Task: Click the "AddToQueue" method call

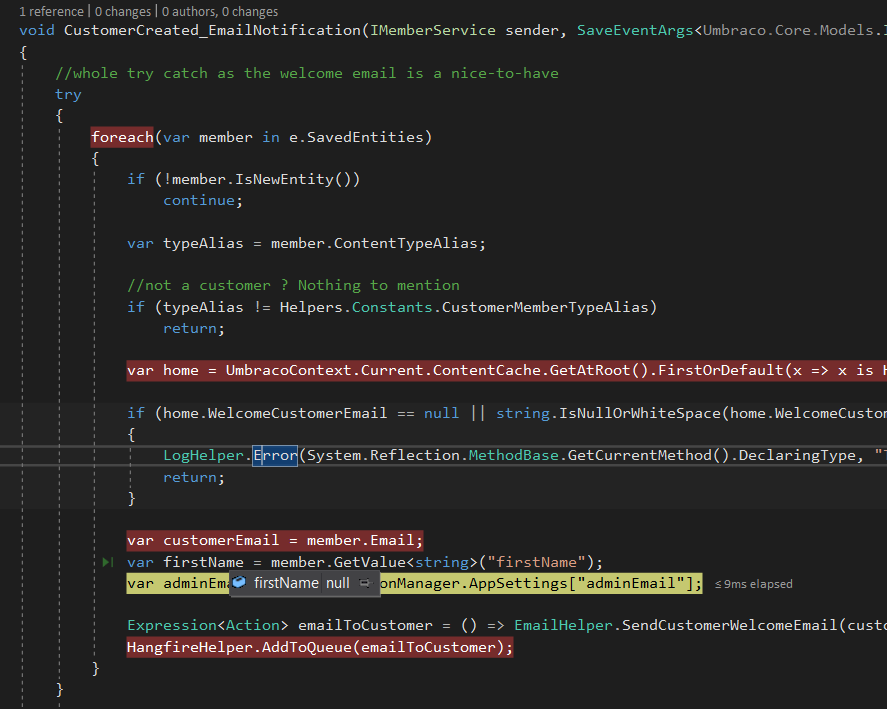Action: pyautogui.click(x=307, y=647)
